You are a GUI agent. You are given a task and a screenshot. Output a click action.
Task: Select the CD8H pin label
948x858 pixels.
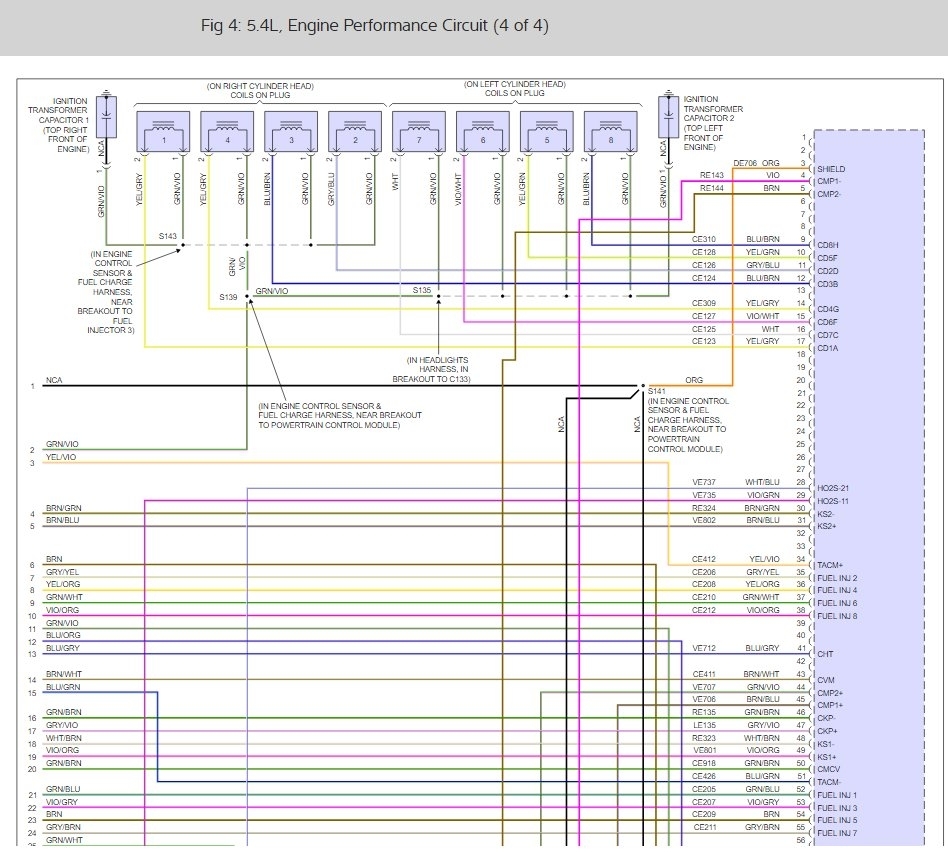[x=828, y=245]
